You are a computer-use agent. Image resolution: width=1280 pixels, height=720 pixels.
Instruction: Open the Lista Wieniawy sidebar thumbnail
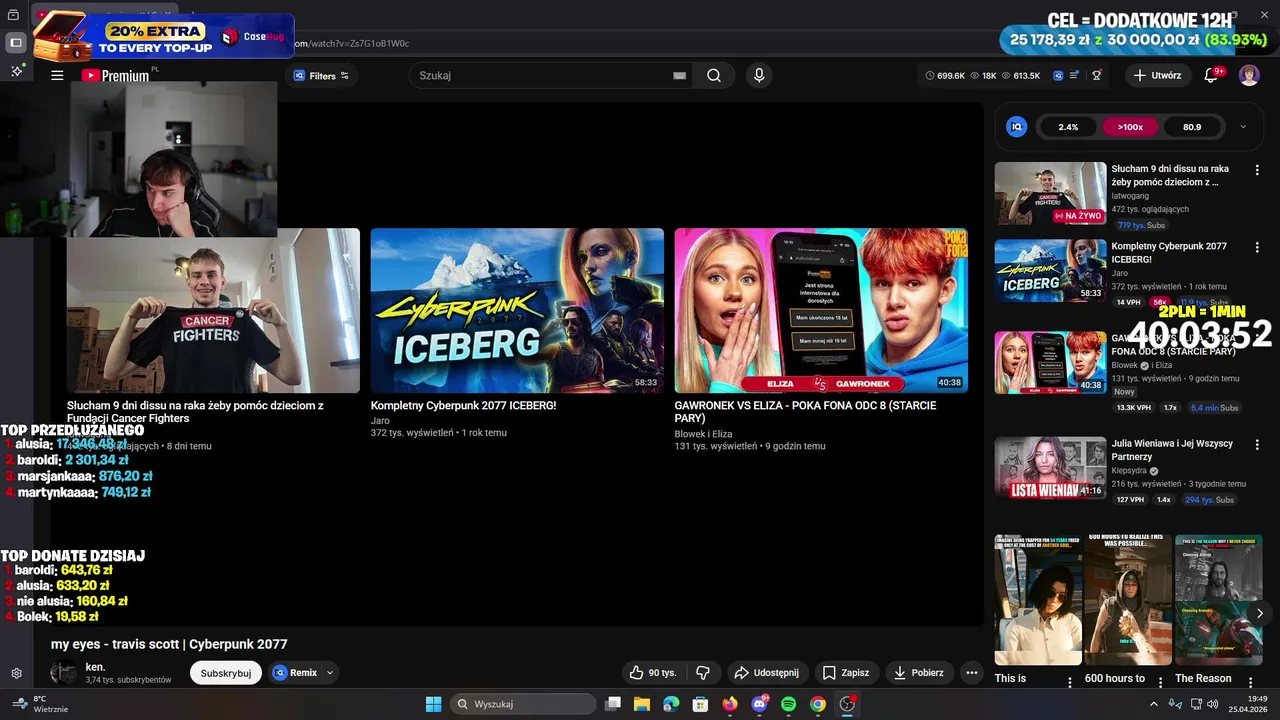(x=1050, y=467)
